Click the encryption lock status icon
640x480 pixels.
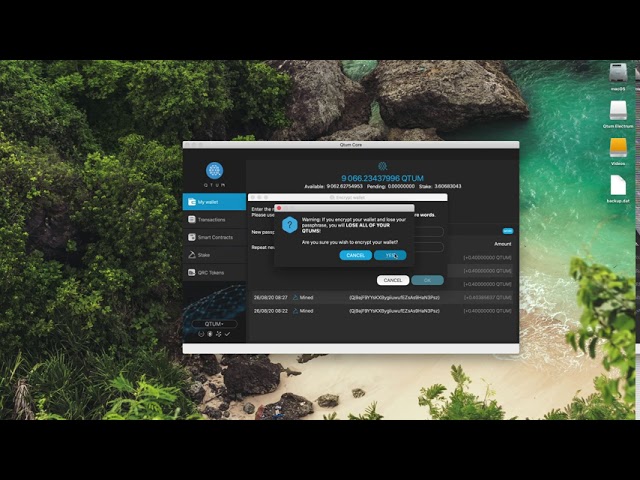pos(201,334)
